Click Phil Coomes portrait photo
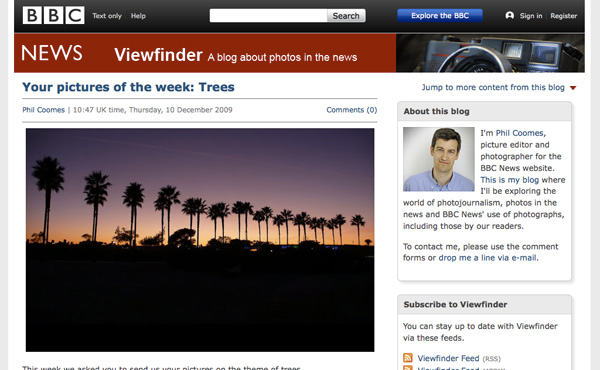The image size is (600, 370). coord(439,159)
